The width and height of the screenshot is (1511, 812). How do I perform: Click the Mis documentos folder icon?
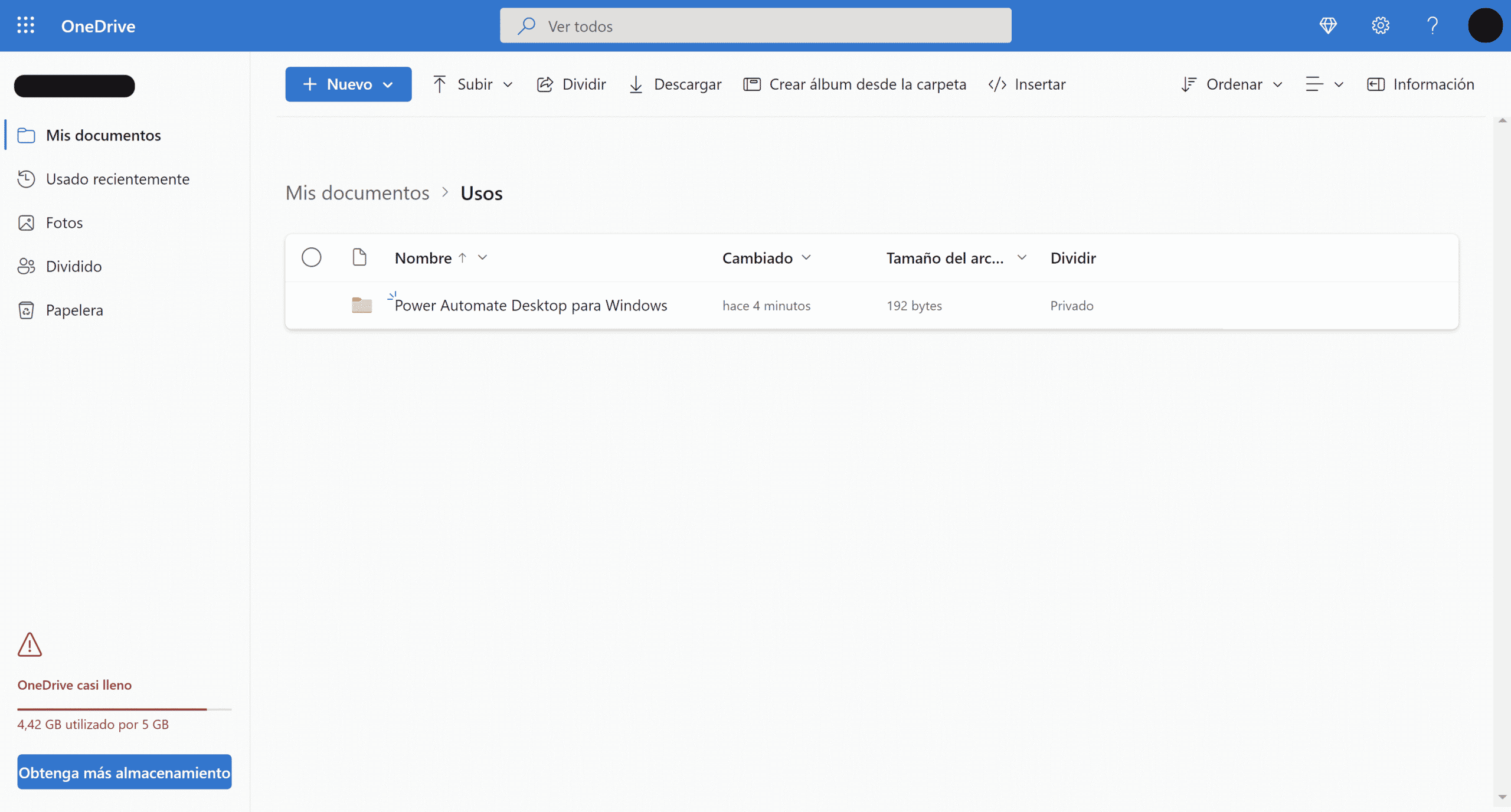pos(26,135)
